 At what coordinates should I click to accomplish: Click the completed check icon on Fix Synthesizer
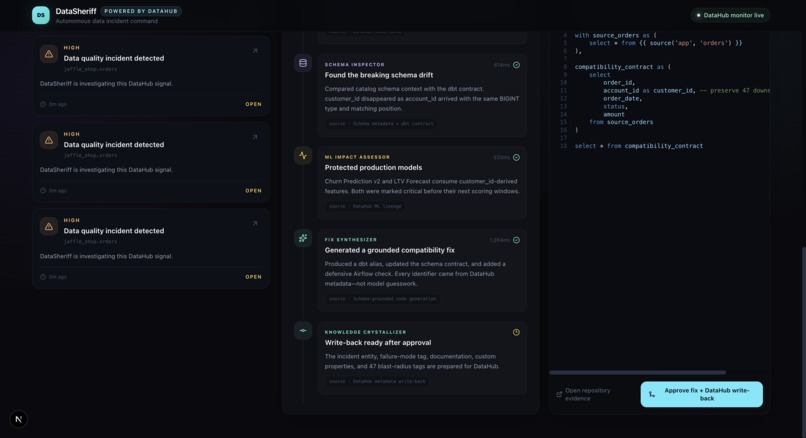pos(516,240)
